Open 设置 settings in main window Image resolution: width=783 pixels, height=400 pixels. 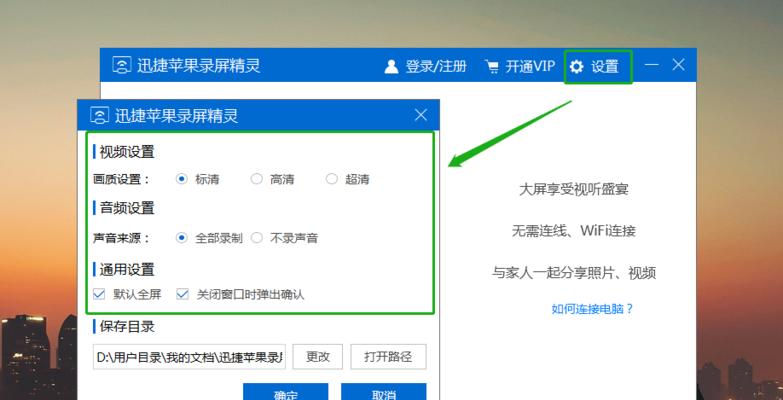click(x=594, y=66)
